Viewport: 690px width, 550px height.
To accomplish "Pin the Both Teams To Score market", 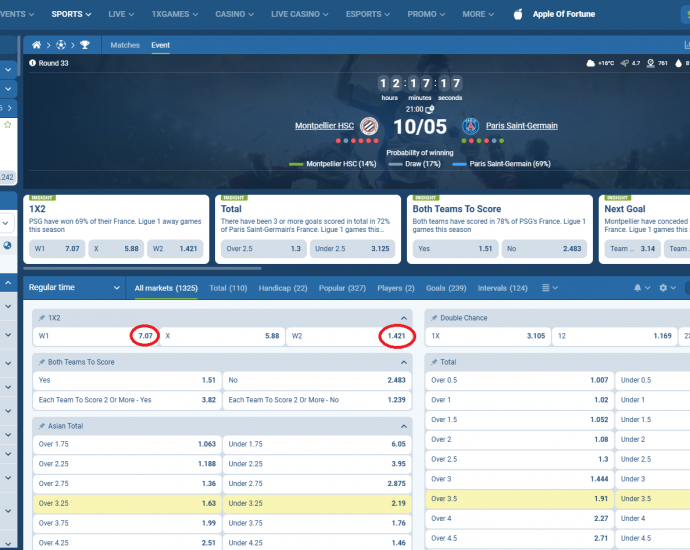I will point(42,362).
